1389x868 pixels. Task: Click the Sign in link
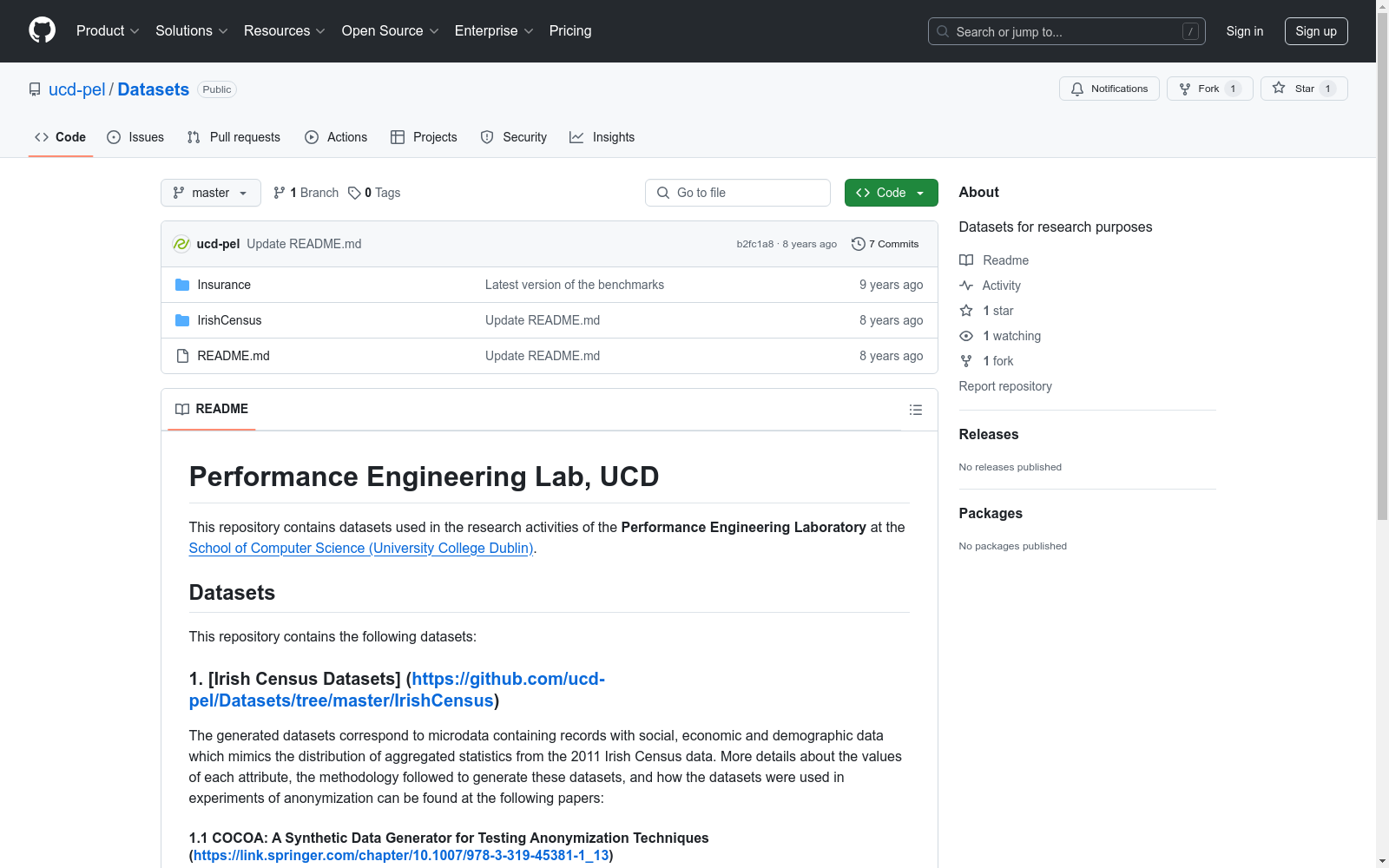coord(1245,31)
